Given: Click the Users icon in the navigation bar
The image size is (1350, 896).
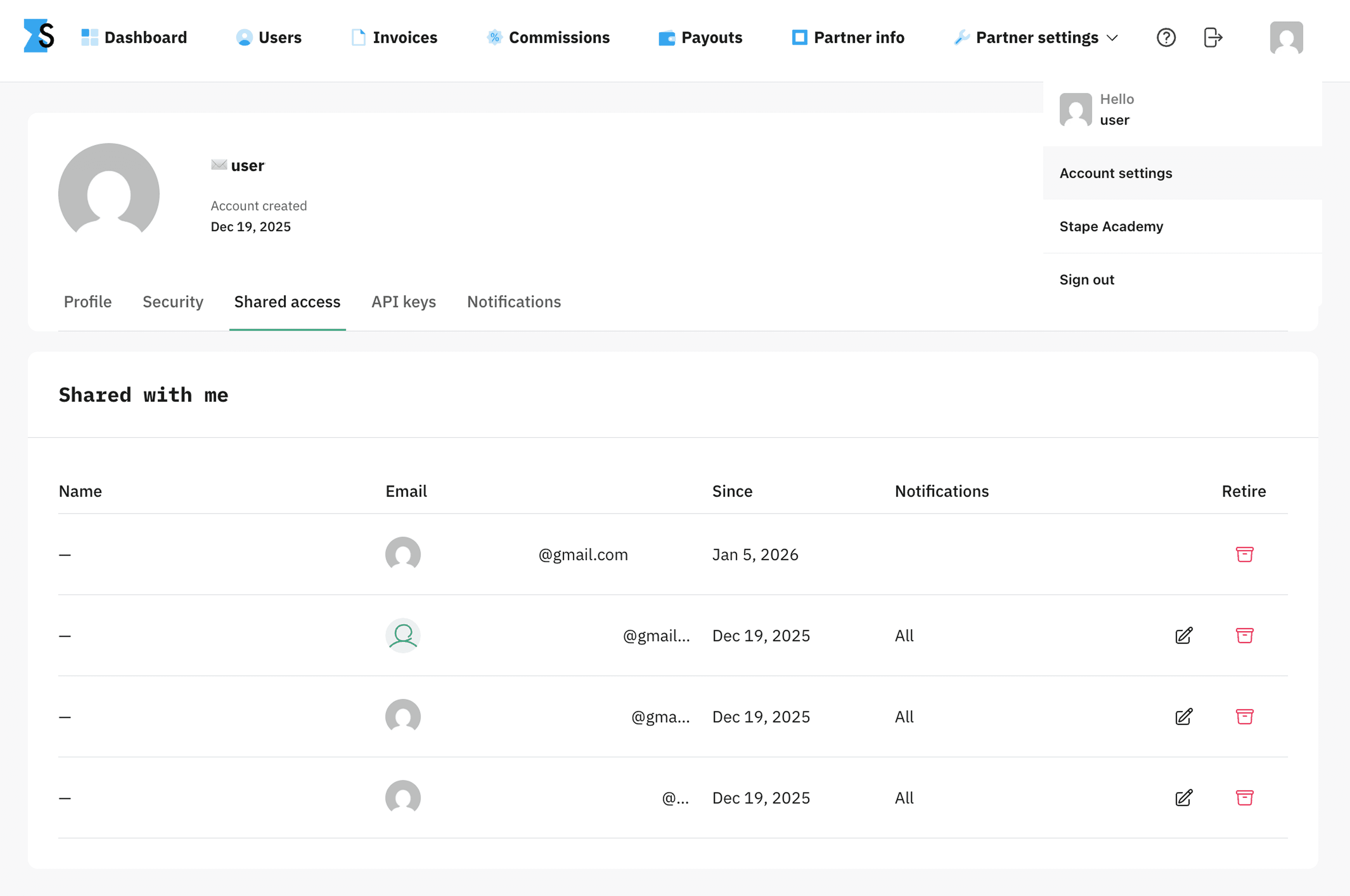Looking at the screenshot, I should pos(243,37).
